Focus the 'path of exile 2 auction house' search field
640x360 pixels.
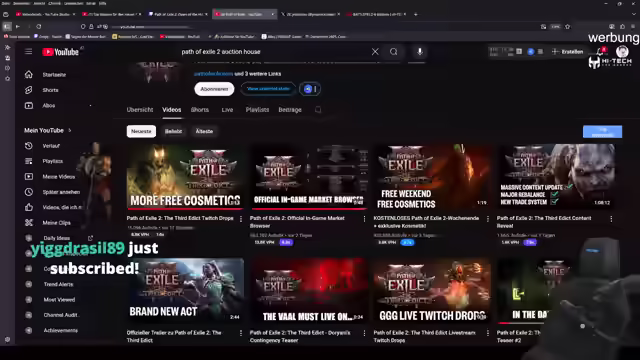pos(273,52)
